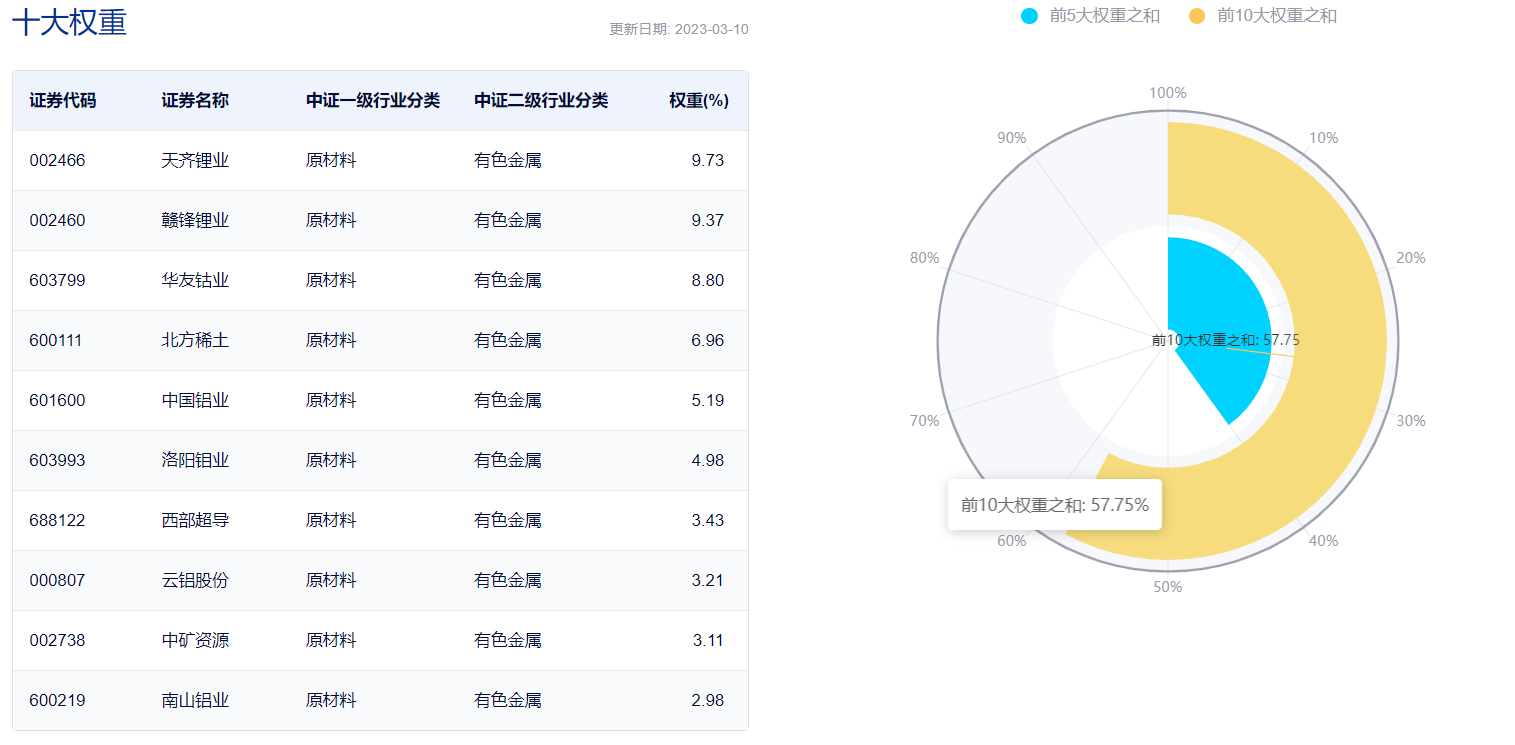Click the cyan legend circle icon
1515x745 pixels.
(x=1030, y=16)
